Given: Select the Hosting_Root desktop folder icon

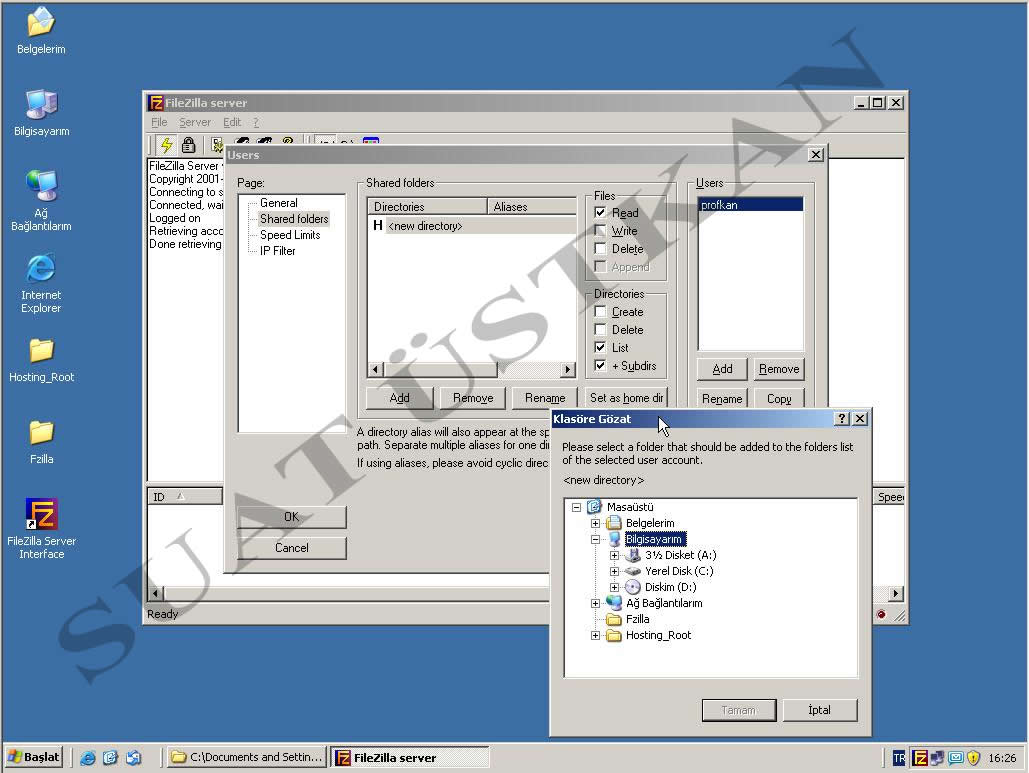Looking at the screenshot, I should pyautogui.click(x=41, y=351).
